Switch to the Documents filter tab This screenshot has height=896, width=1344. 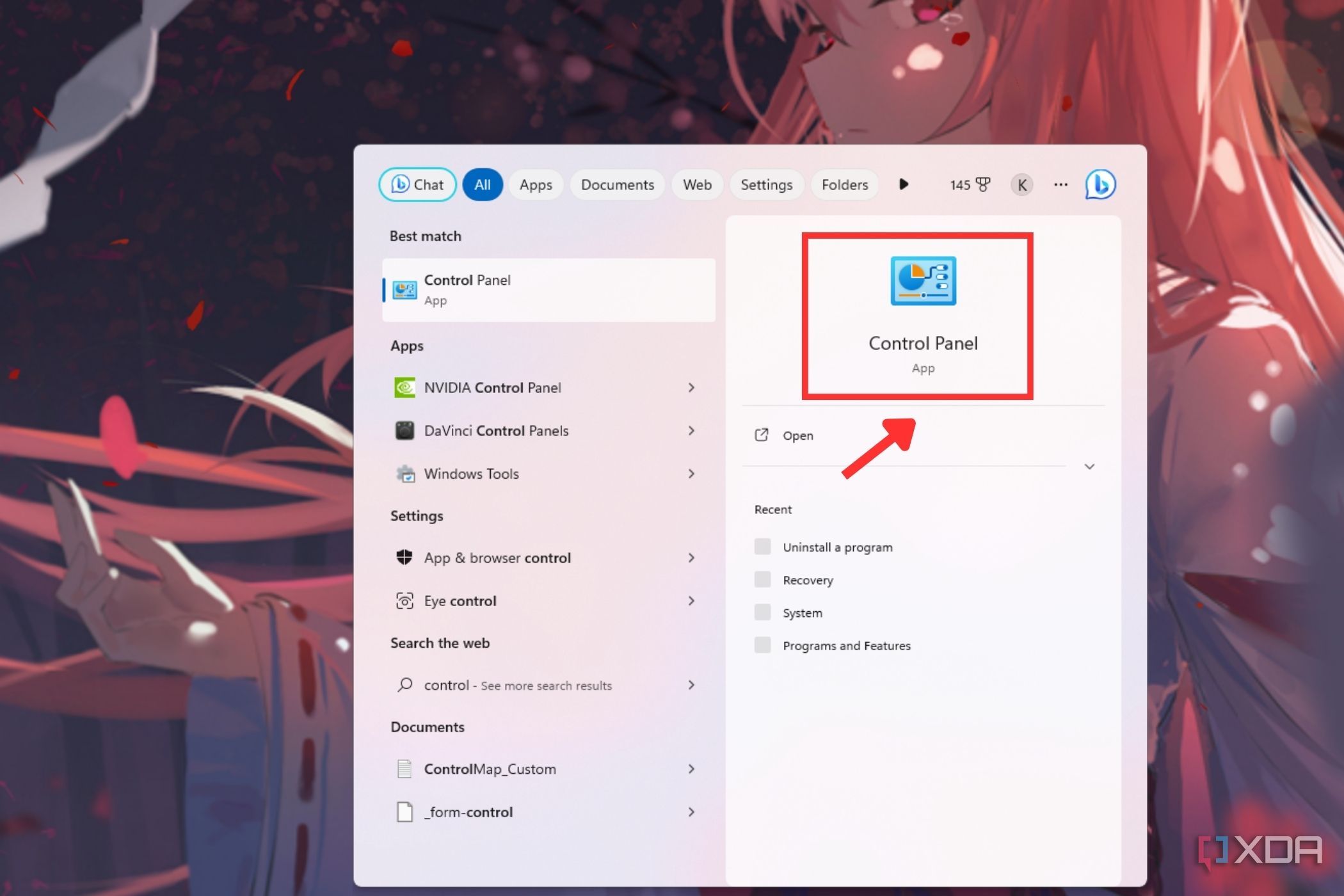point(617,184)
